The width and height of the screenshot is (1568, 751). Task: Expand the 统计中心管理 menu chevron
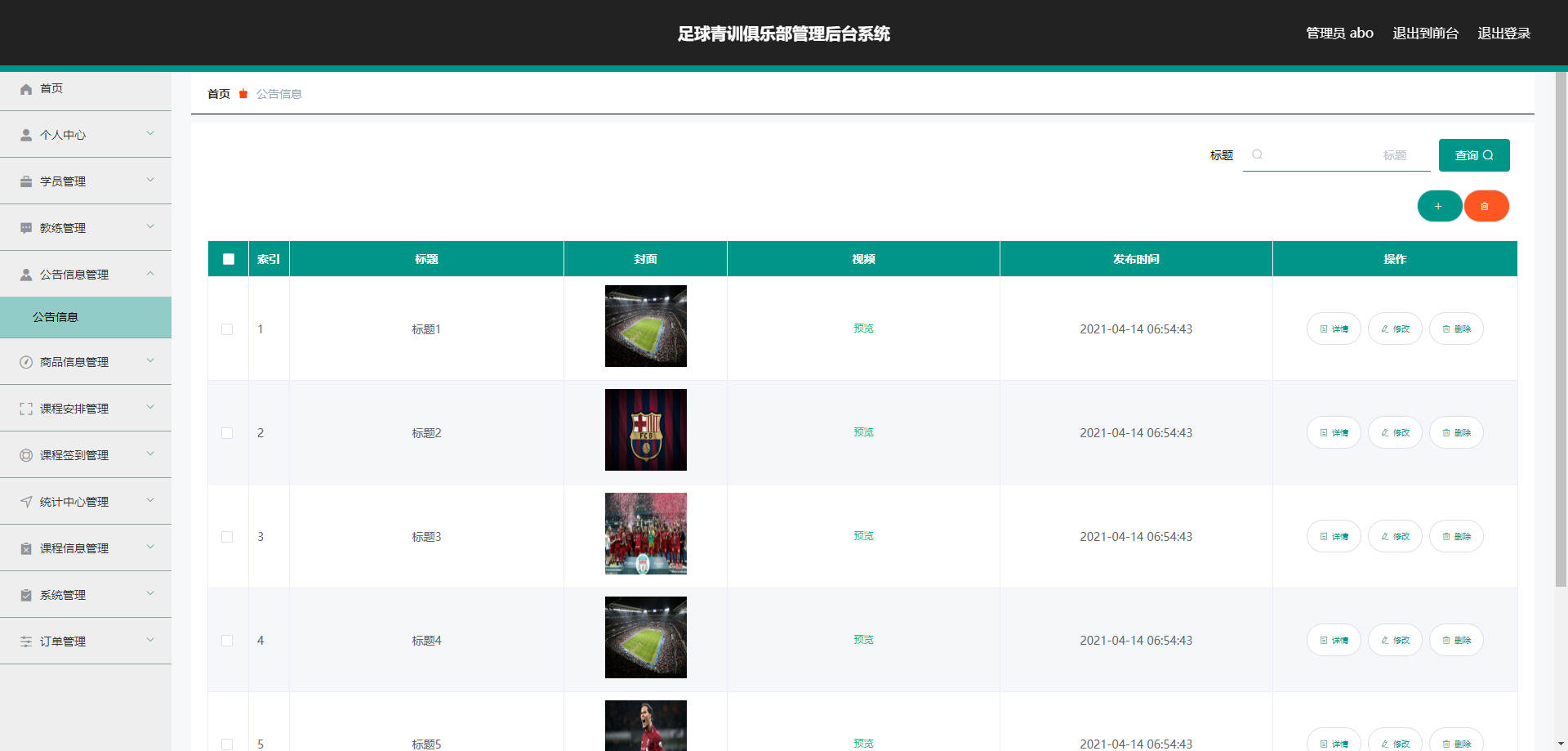coord(150,500)
